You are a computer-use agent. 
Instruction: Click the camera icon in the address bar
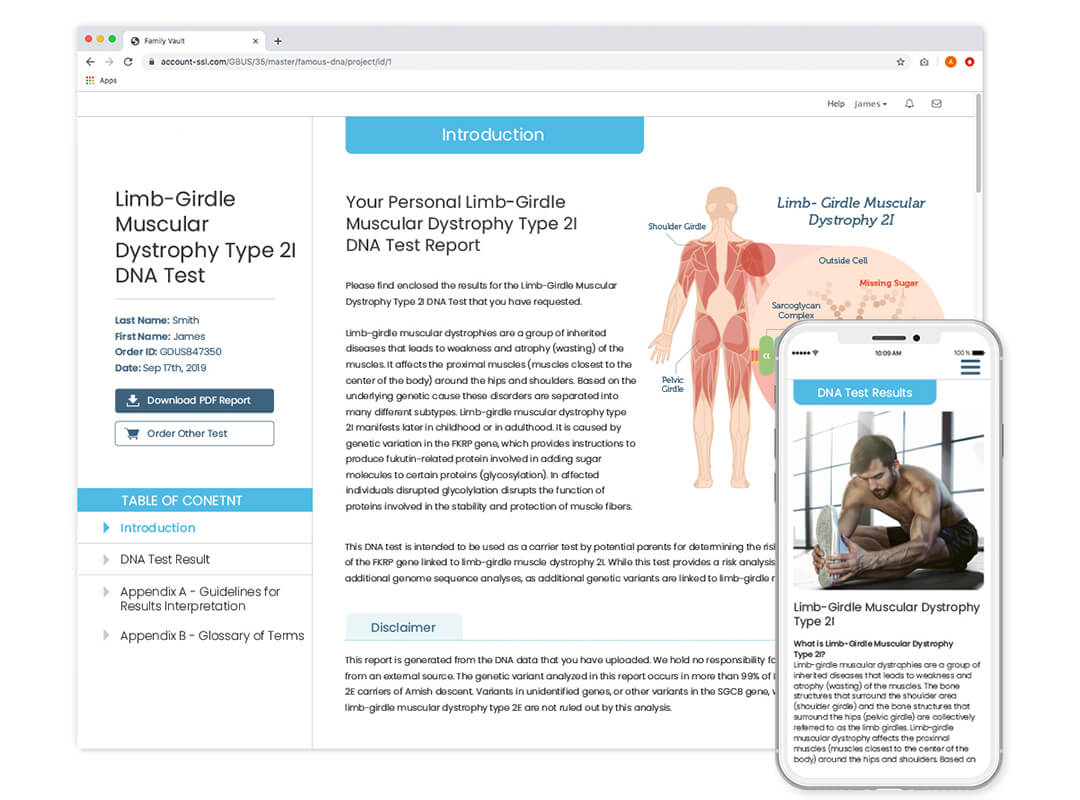coord(924,62)
